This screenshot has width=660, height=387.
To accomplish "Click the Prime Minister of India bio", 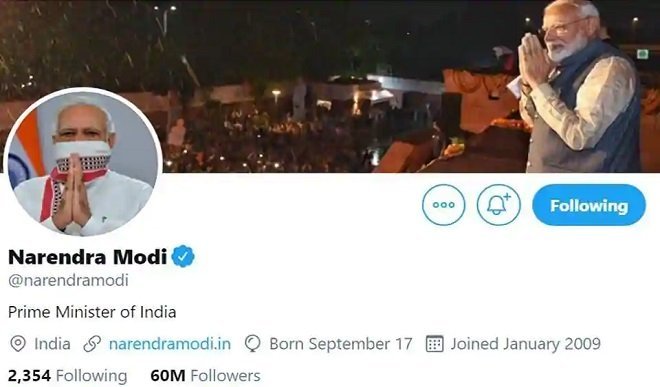I will (92, 312).
